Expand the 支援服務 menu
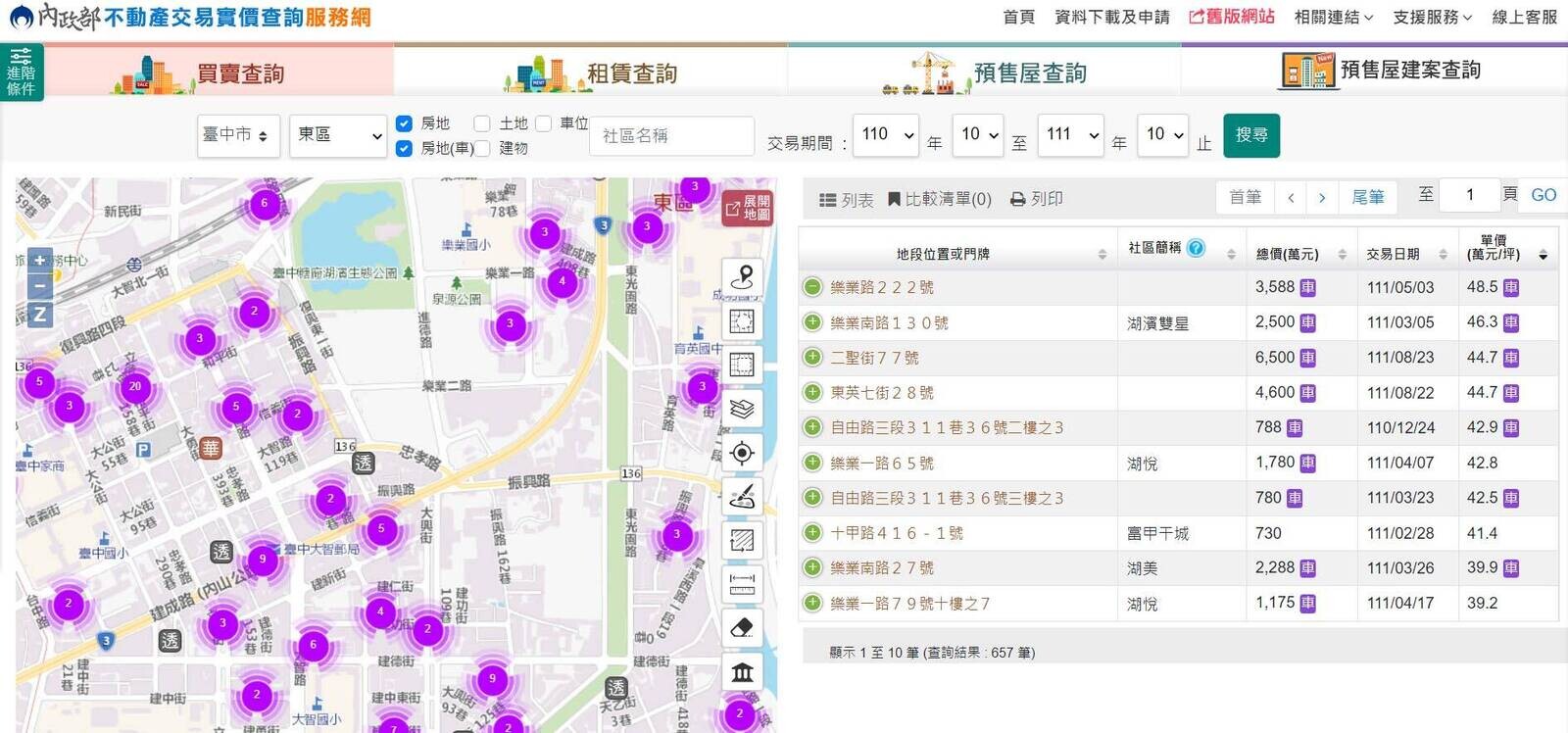 1433,17
